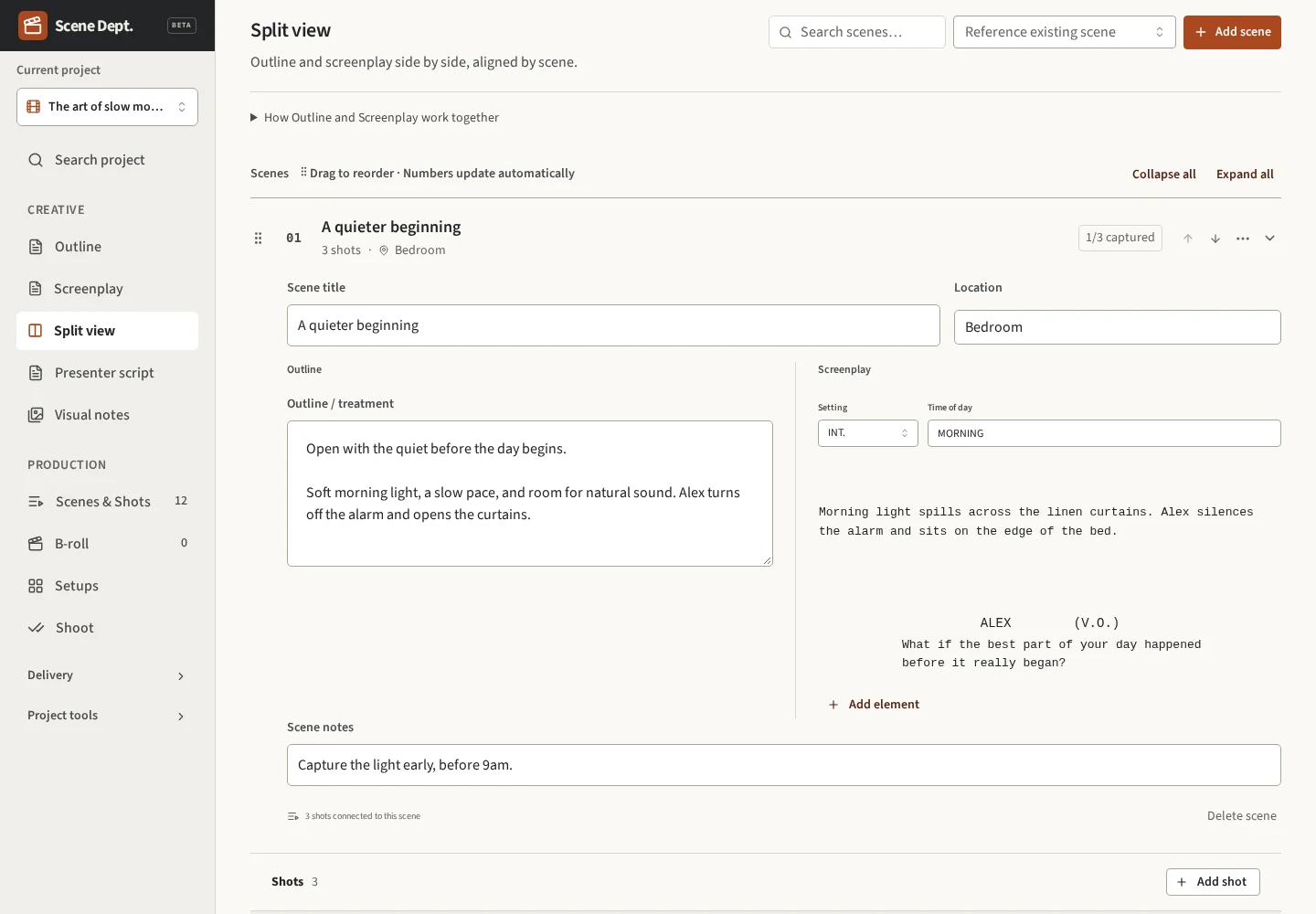1316x914 pixels.
Task: Click the Add scene button
Action: point(1232,32)
